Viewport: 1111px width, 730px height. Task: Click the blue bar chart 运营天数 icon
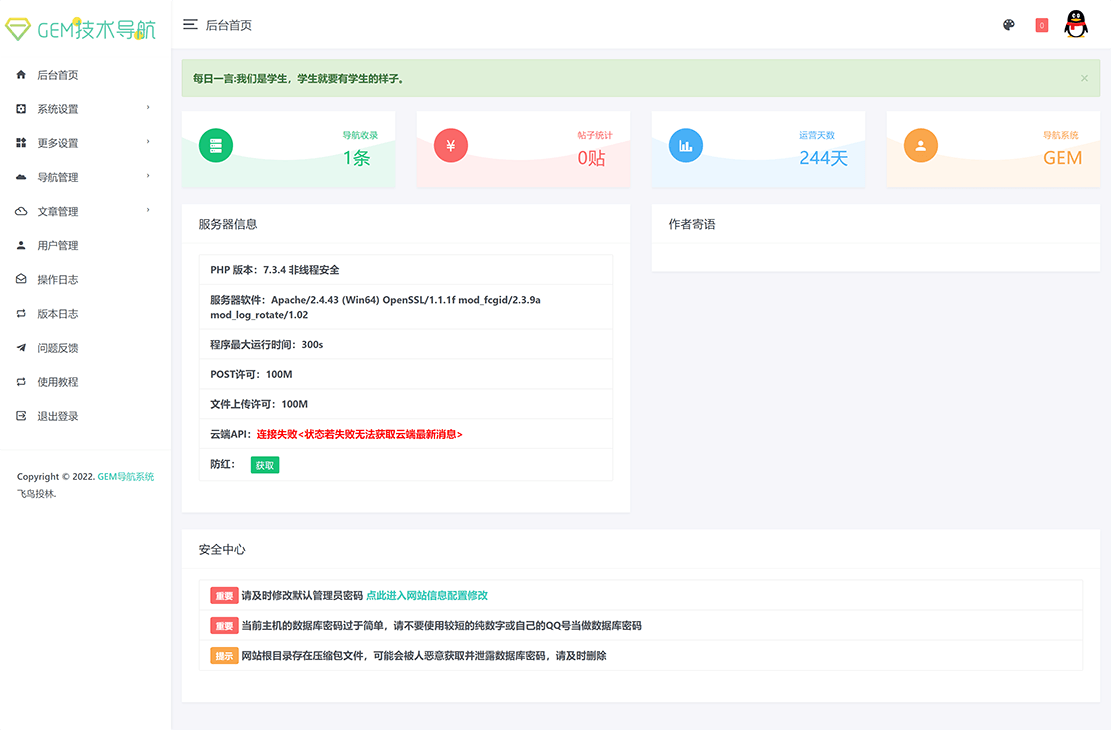(x=685, y=146)
